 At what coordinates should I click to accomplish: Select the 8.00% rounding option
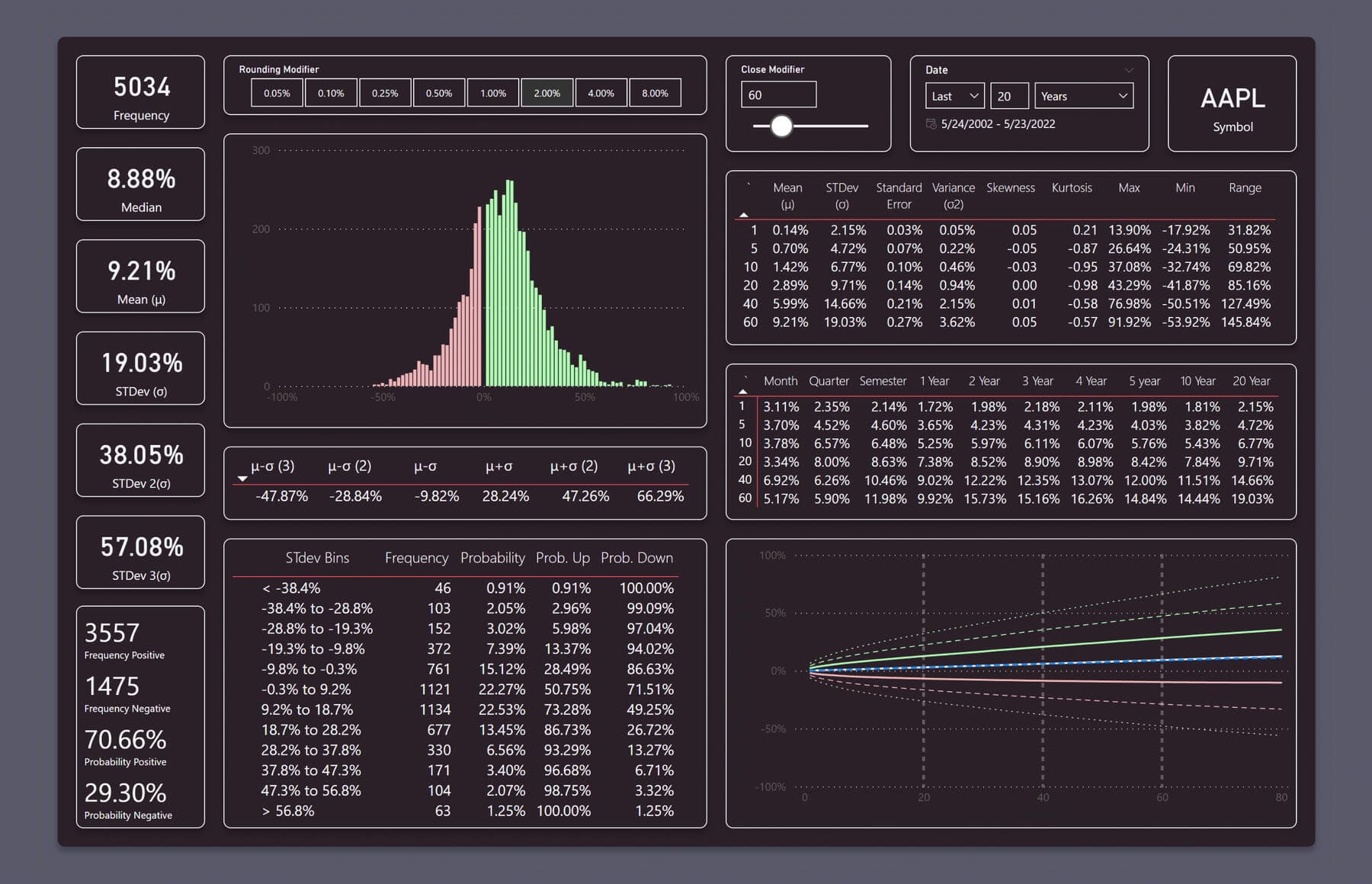pos(655,92)
